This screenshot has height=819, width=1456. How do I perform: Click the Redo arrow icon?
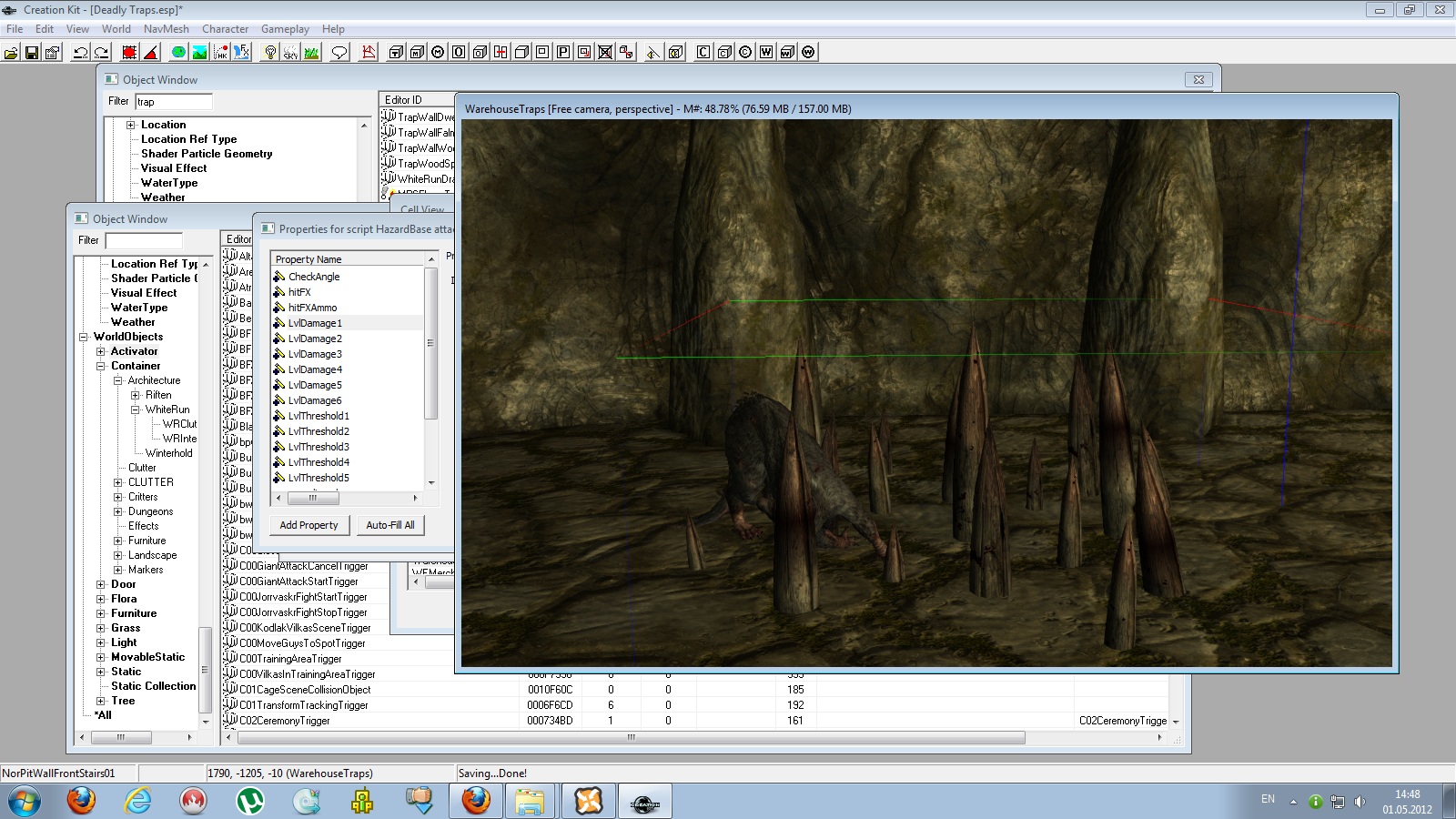coord(102,52)
